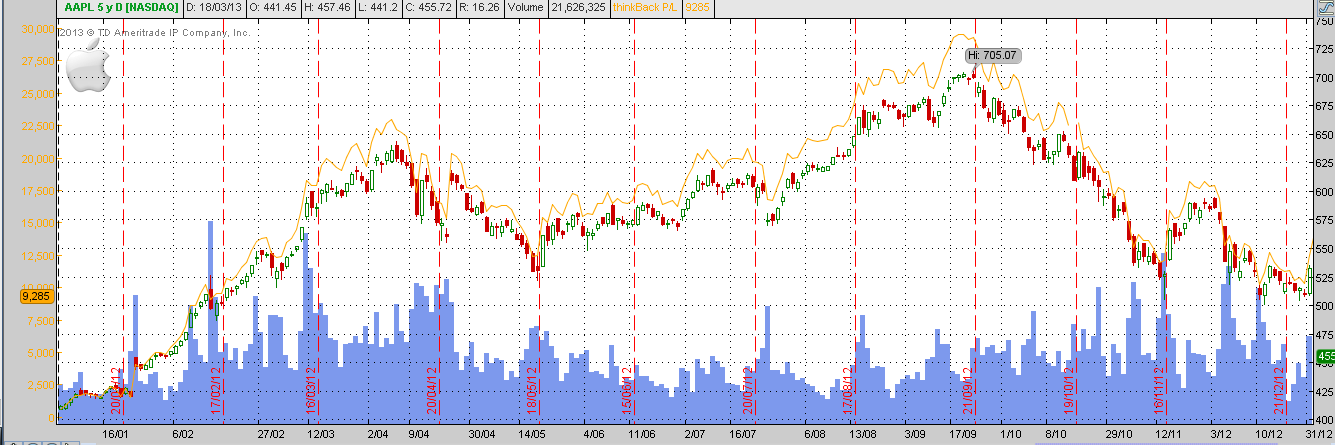Click the 16/07 date axis label
Screen dimensions: 1335x445
pyautogui.click(x=743, y=435)
